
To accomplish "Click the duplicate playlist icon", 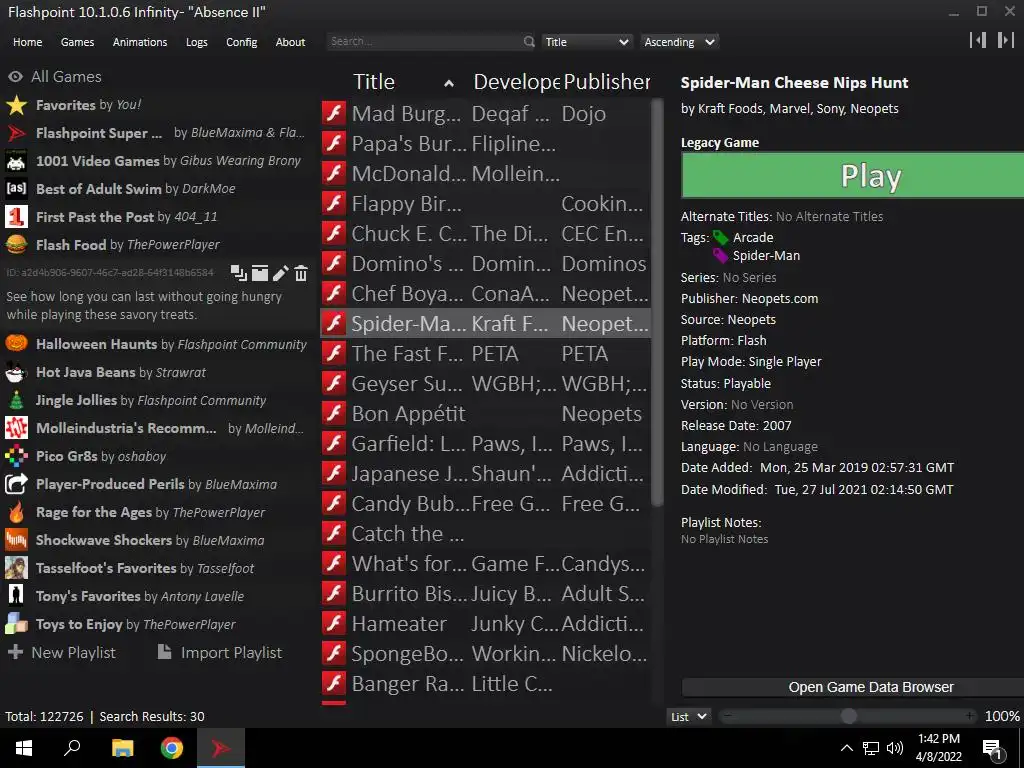I will (x=239, y=273).
